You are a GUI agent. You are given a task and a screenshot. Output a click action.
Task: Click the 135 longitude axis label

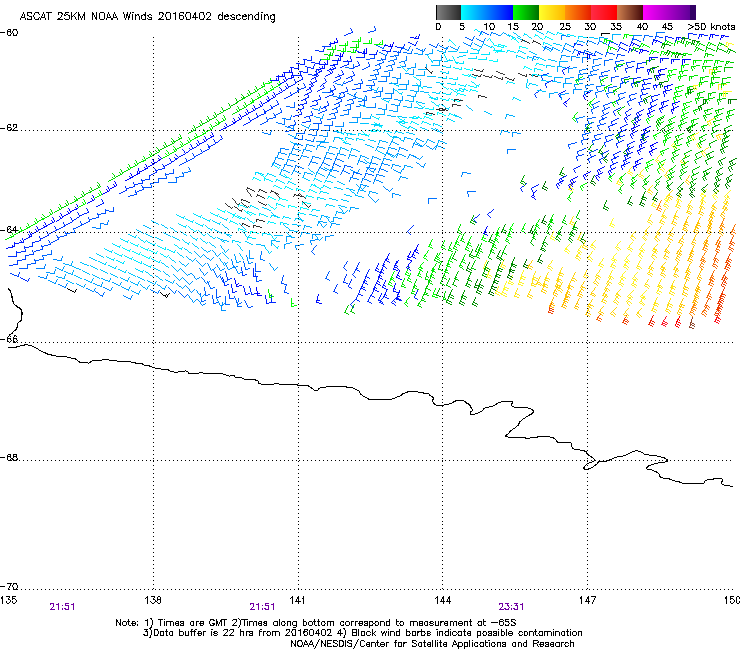pos(8,600)
